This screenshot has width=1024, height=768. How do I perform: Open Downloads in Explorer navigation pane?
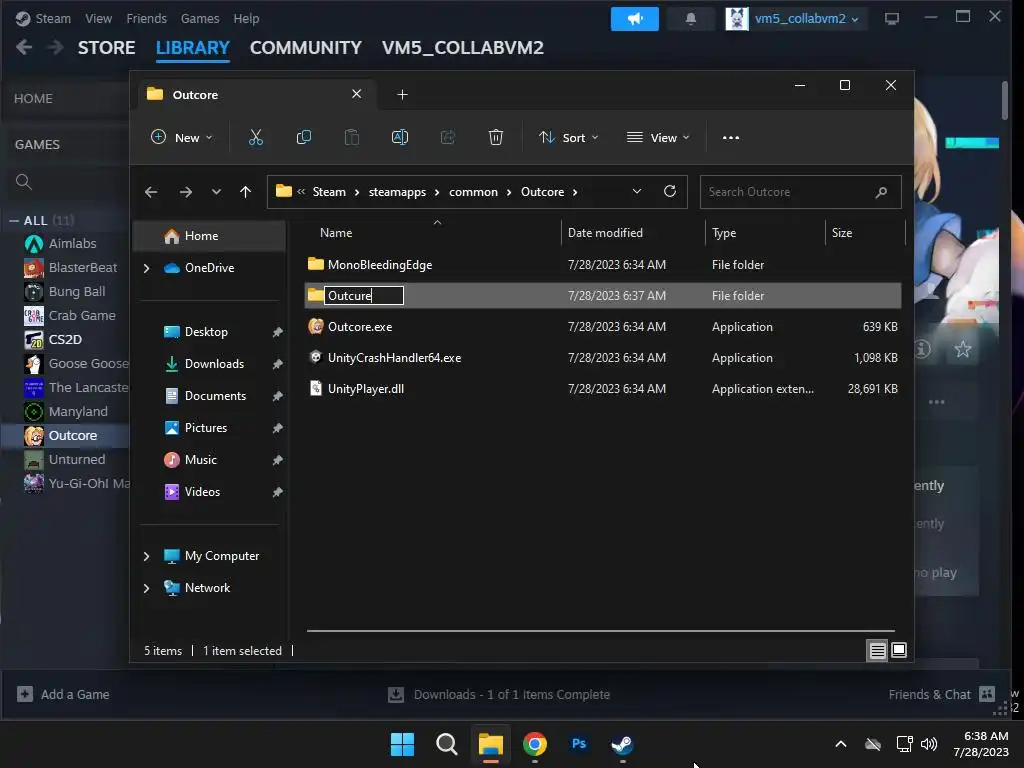click(214, 364)
